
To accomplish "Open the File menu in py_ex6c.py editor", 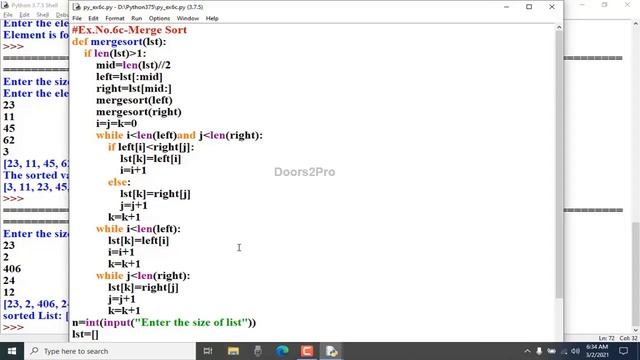I will tap(77, 18).
